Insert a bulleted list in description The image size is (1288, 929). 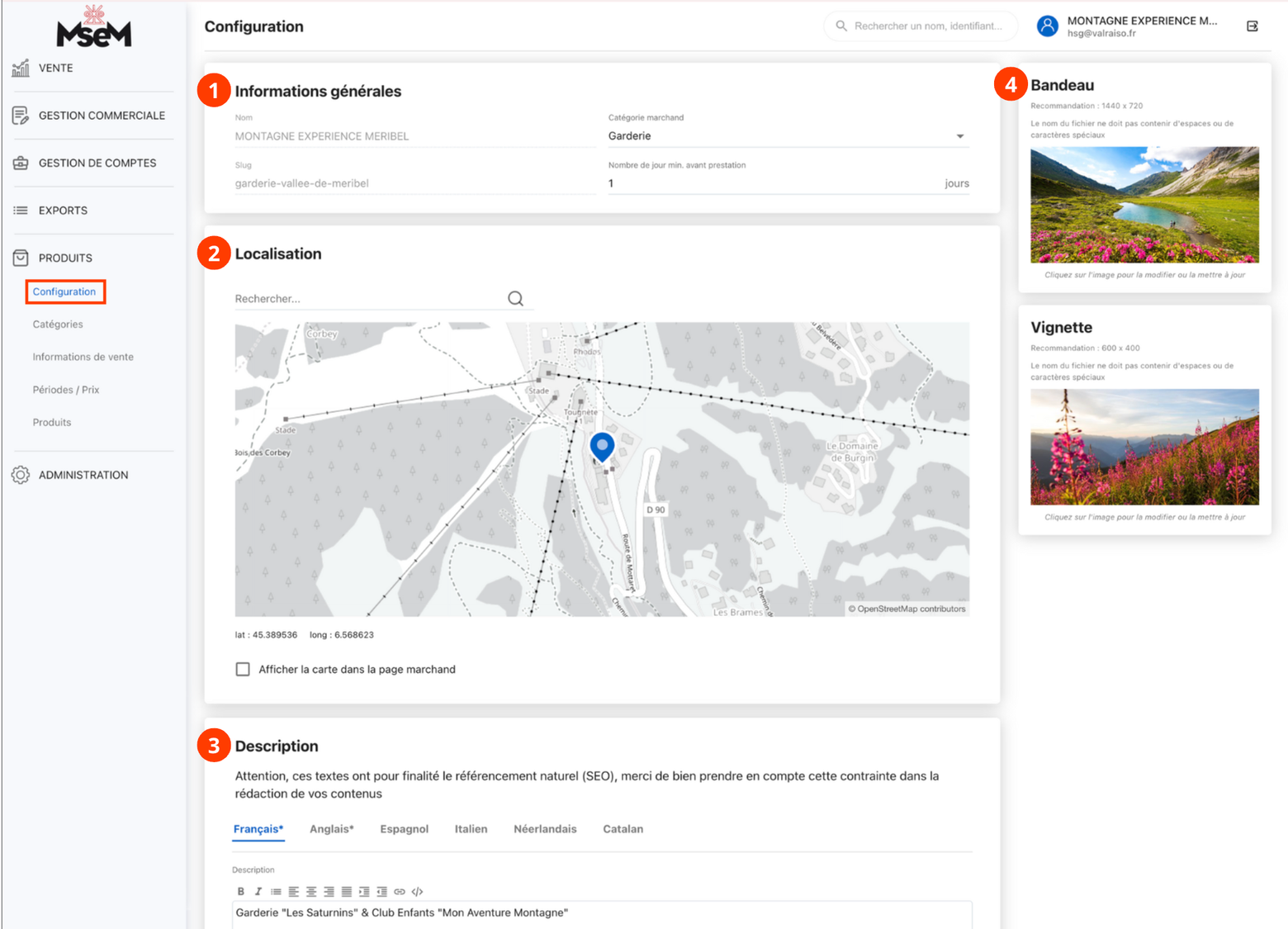click(276, 892)
